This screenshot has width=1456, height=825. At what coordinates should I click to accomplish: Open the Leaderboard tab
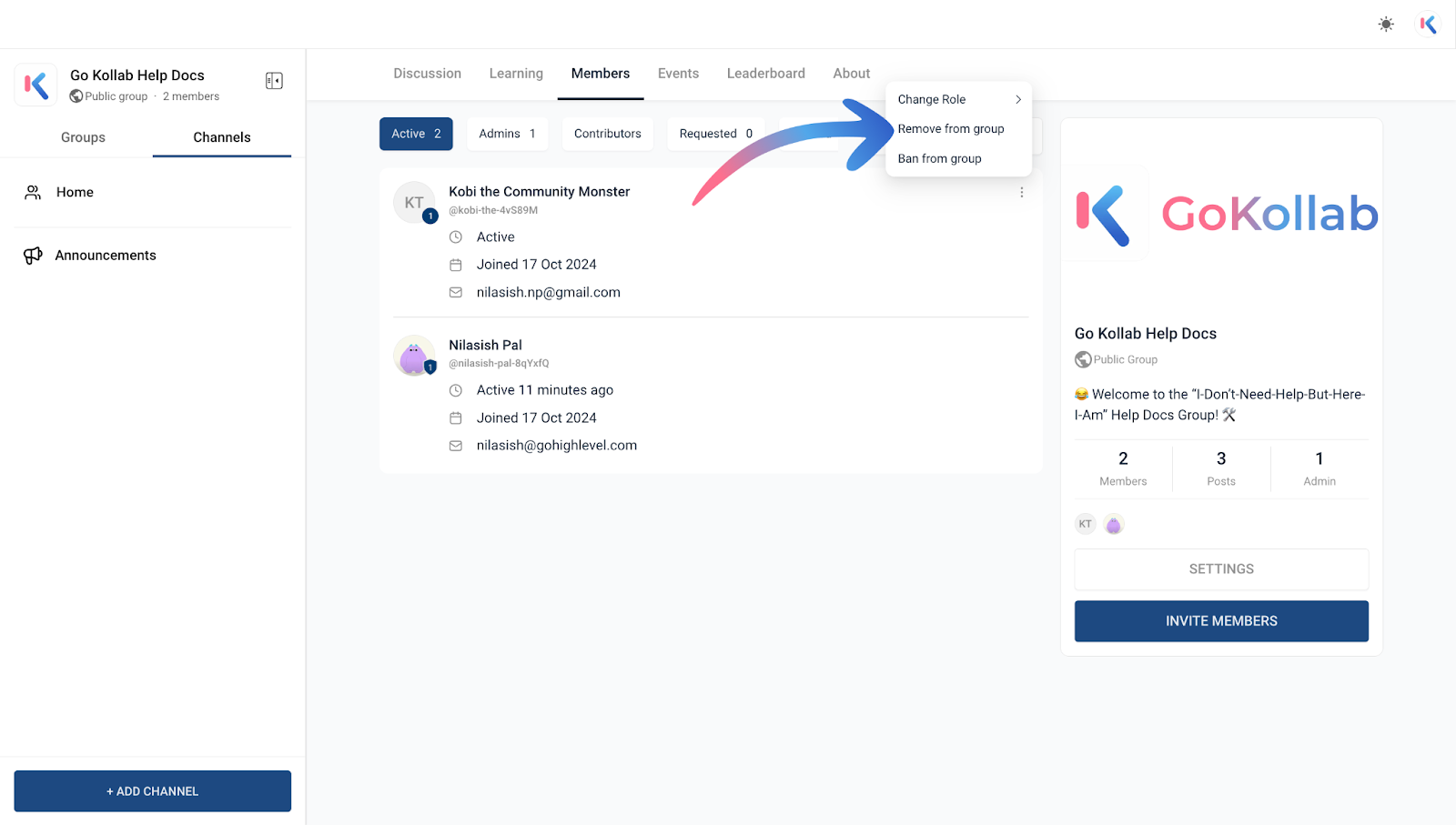click(x=766, y=74)
